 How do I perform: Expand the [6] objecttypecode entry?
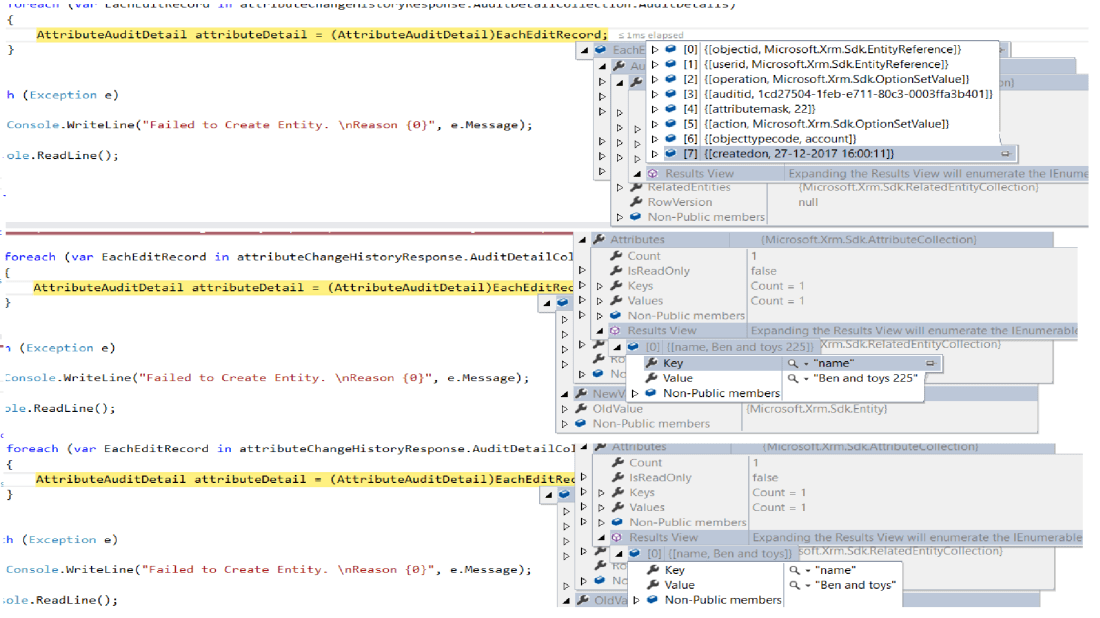(655, 139)
